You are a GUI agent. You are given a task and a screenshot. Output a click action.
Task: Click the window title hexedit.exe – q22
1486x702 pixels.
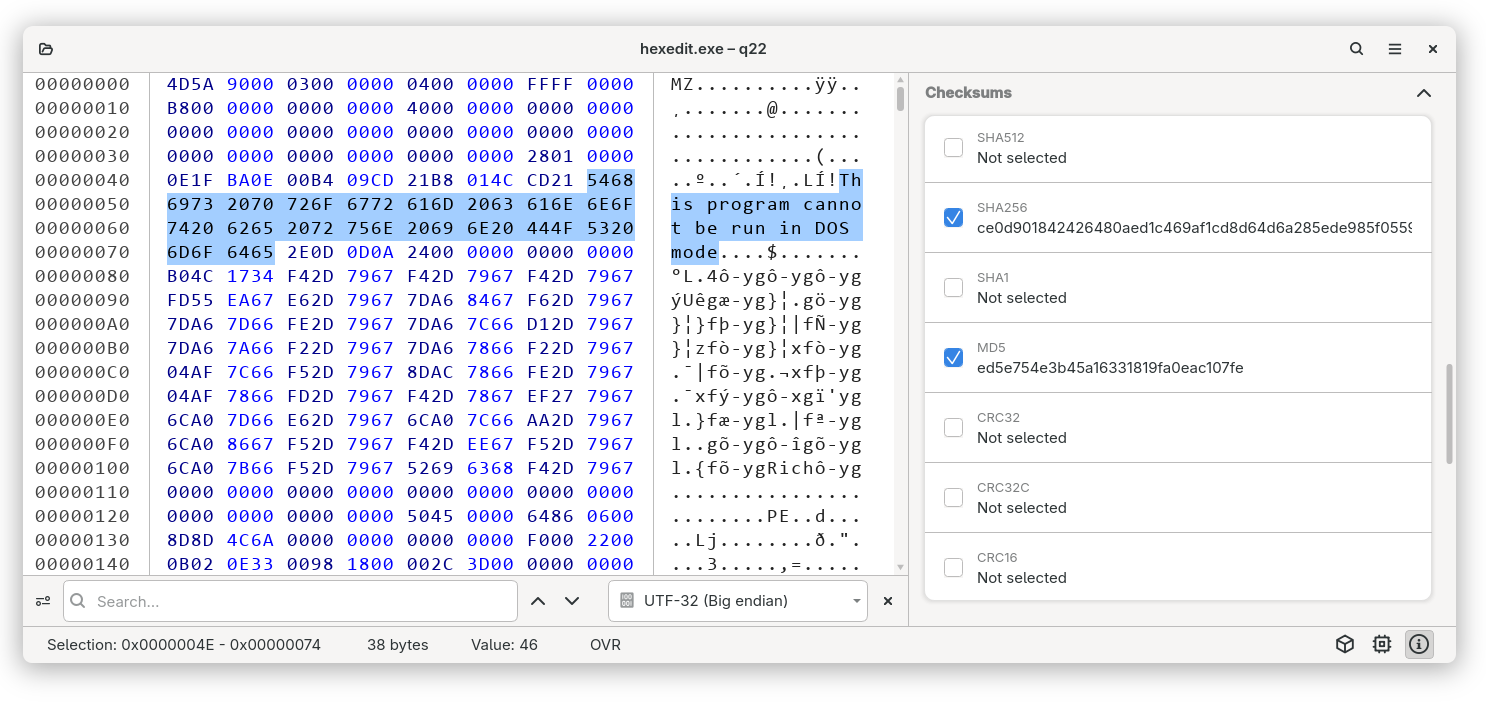(x=703, y=49)
